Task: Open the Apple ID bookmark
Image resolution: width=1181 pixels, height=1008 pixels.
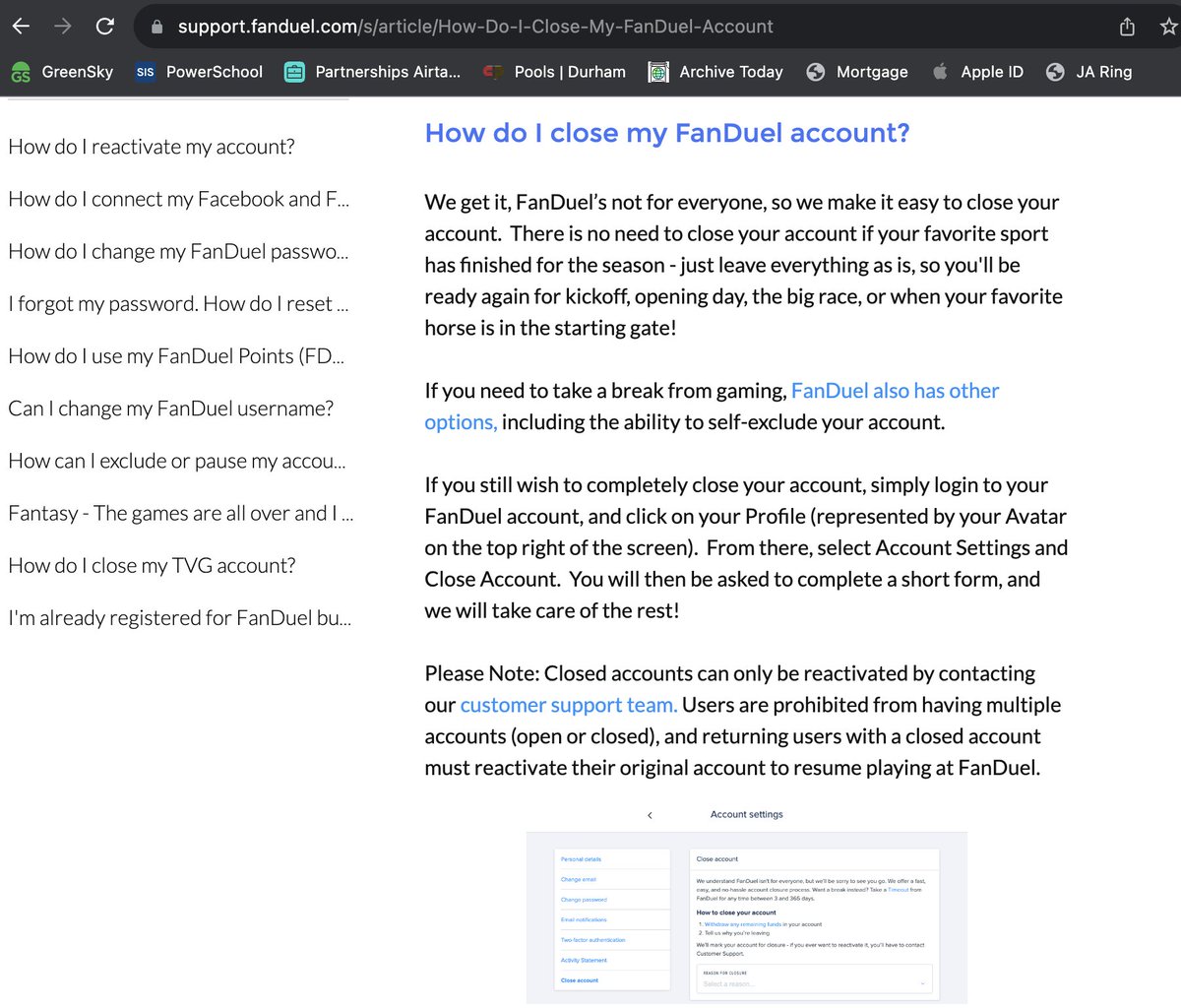Action: [977, 72]
